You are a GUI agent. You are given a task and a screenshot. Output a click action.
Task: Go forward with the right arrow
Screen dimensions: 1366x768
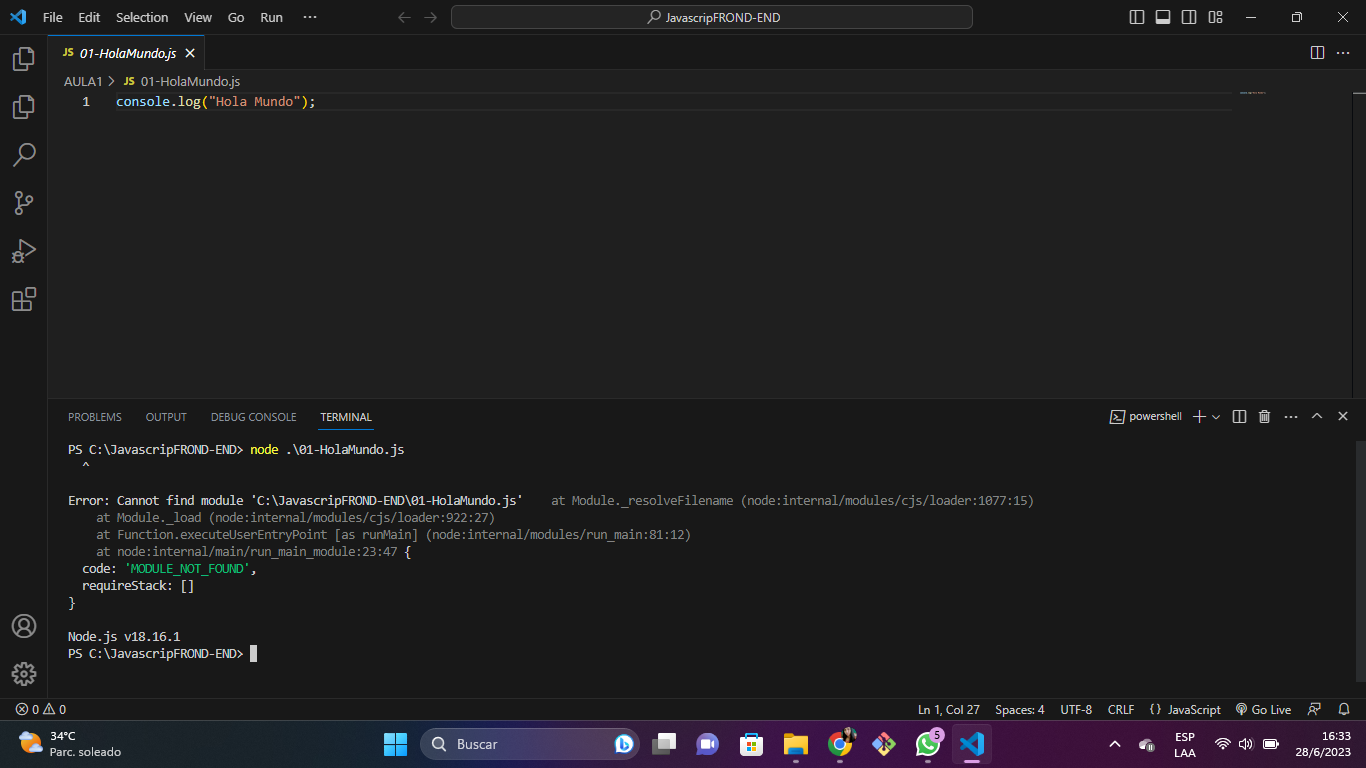(431, 17)
